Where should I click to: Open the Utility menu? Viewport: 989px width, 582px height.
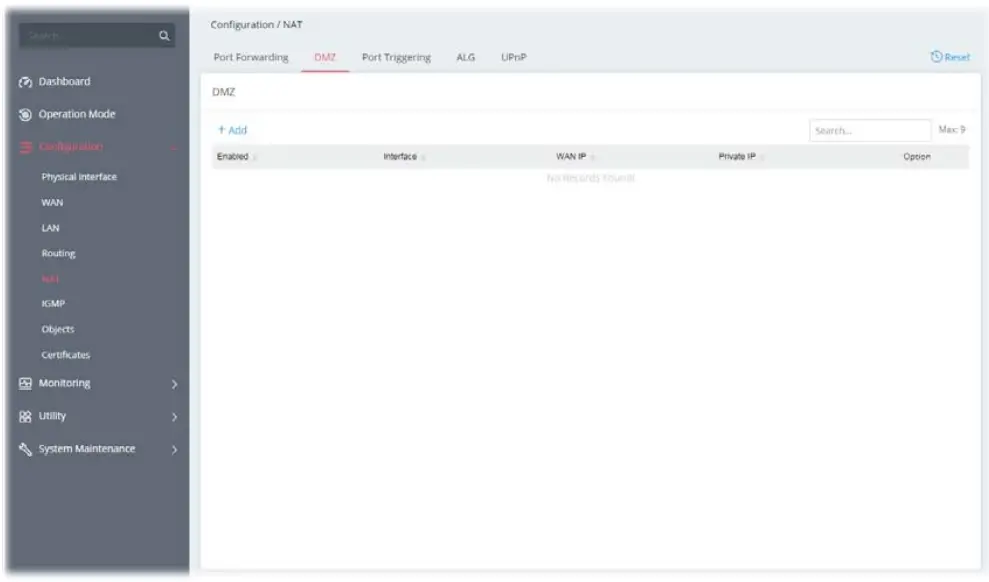pyautogui.click(x=52, y=416)
